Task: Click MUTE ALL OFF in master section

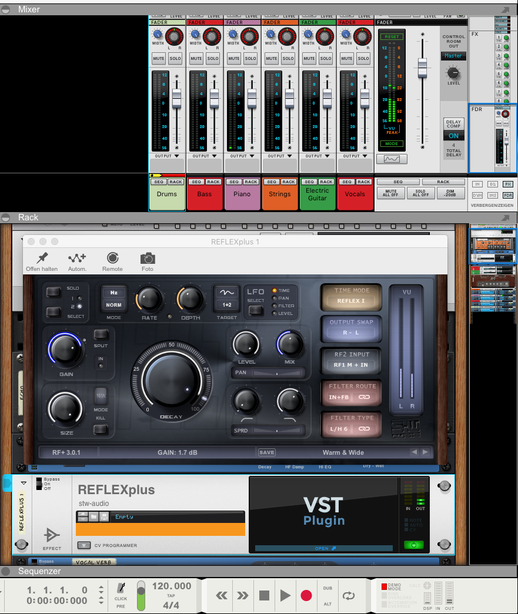Action: [x=391, y=193]
